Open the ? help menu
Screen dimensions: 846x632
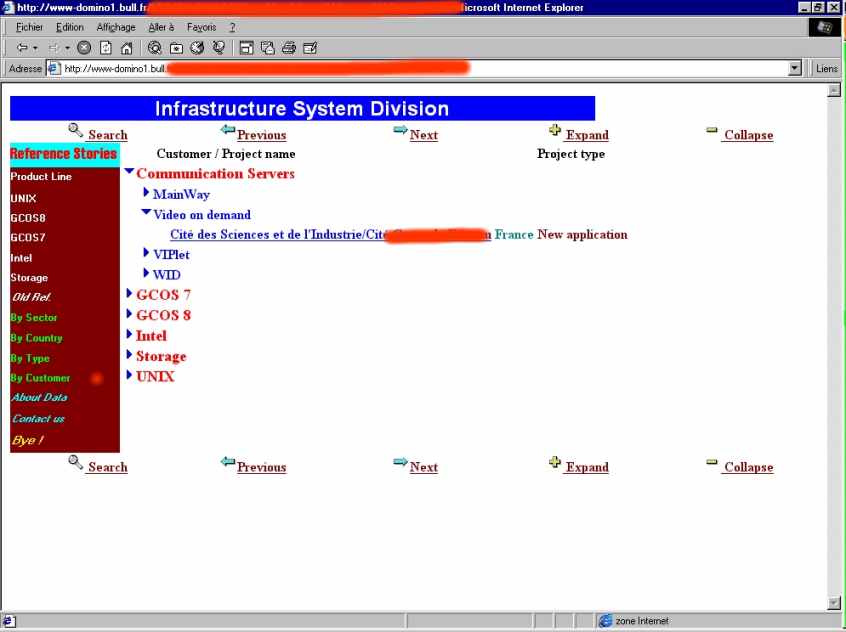(233, 27)
